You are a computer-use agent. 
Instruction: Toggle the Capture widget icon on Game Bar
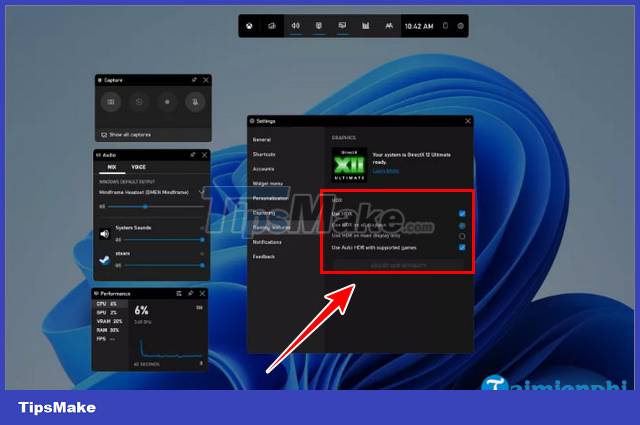coord(319,26)
